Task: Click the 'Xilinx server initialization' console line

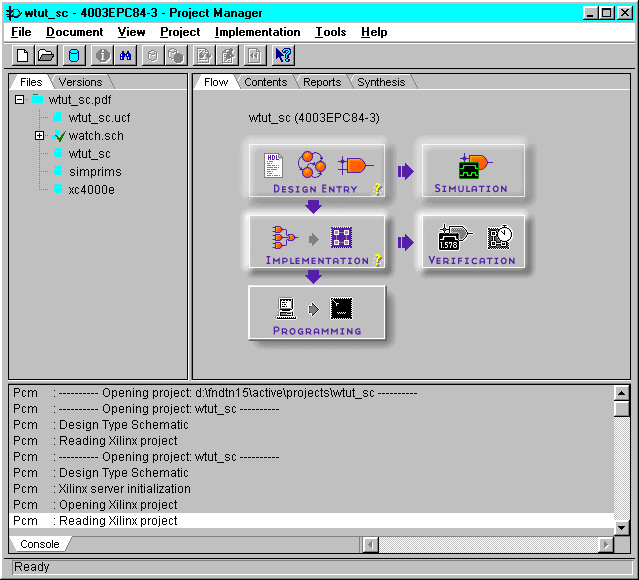Action: tap(311, 489)
